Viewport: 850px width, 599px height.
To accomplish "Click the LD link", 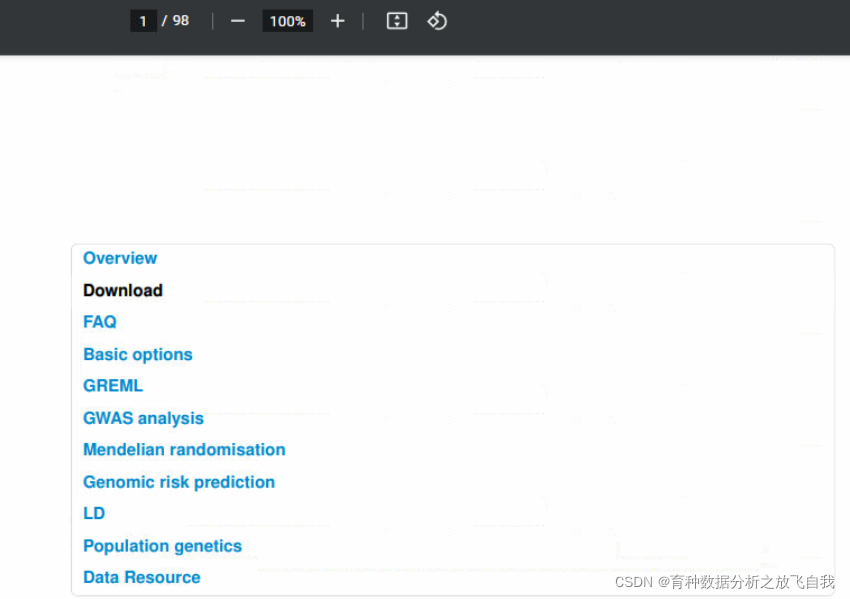I will 94,514.
